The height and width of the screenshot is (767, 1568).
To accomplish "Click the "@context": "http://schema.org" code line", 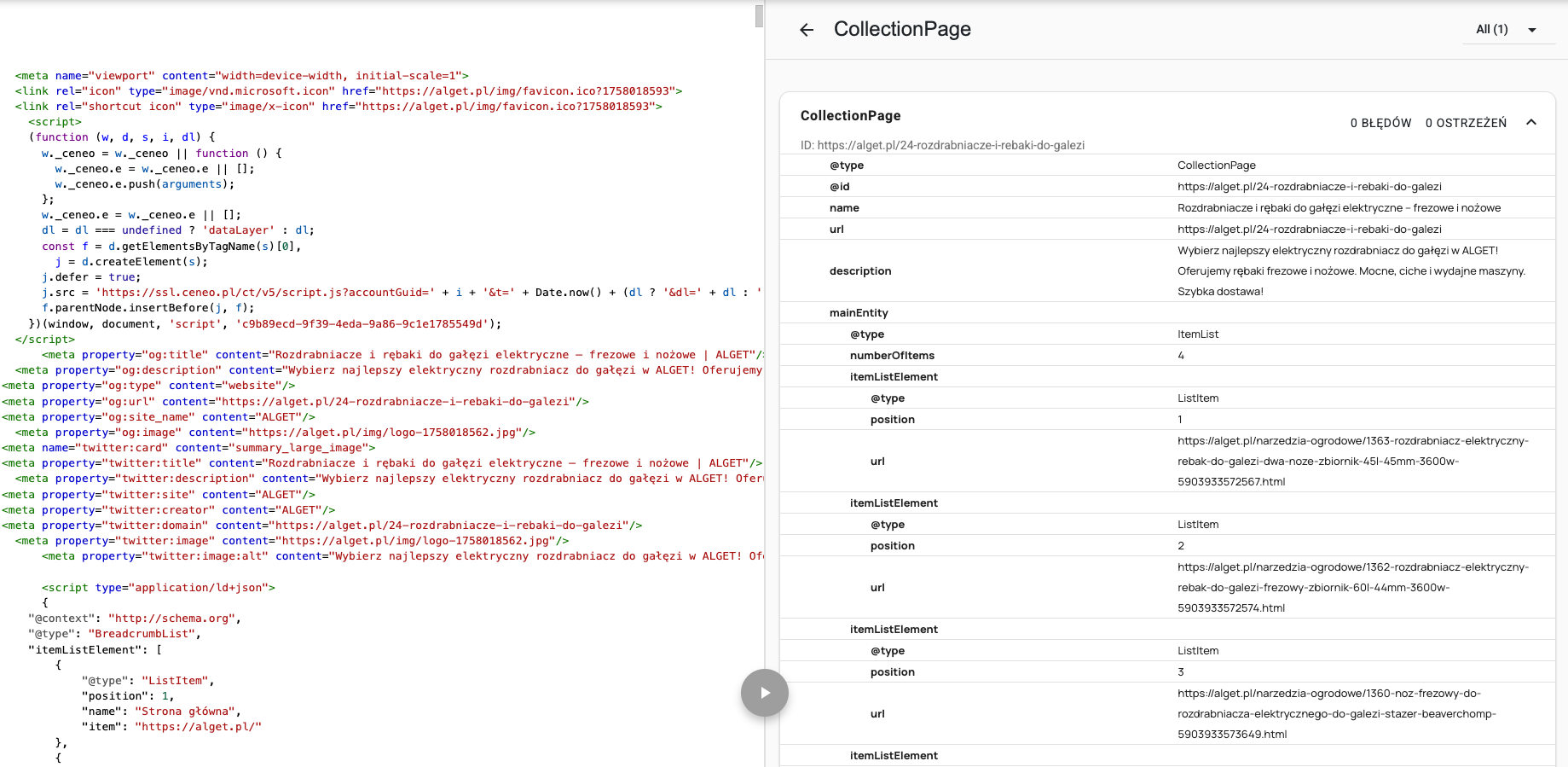I will point(135,619).
